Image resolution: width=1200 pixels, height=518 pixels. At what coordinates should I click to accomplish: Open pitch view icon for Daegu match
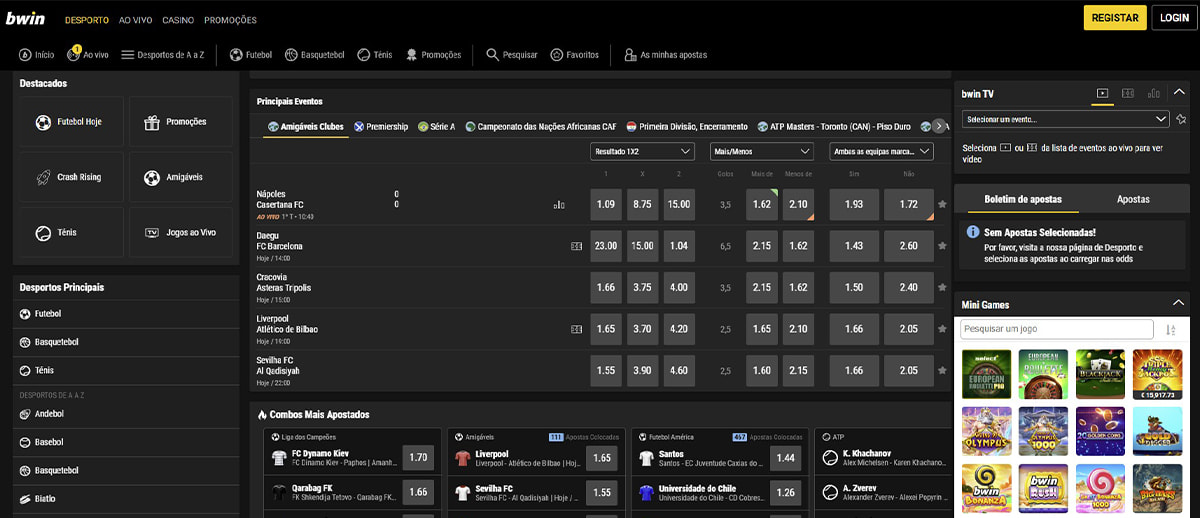576,245
